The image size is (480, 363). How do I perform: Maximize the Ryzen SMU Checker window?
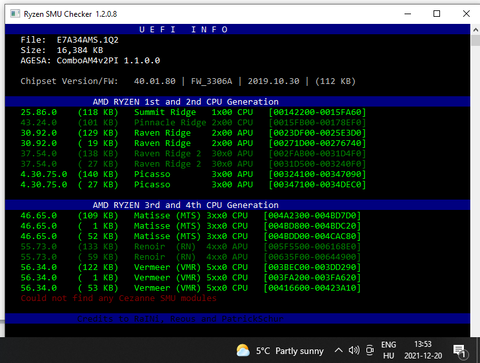pyautogui.click(x=437, y=14)
